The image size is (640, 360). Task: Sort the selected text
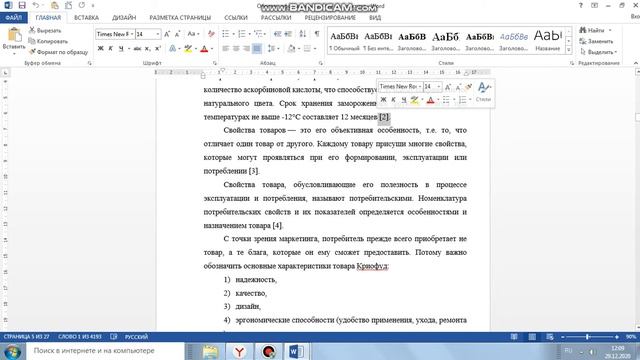click(x=303, y=34)
